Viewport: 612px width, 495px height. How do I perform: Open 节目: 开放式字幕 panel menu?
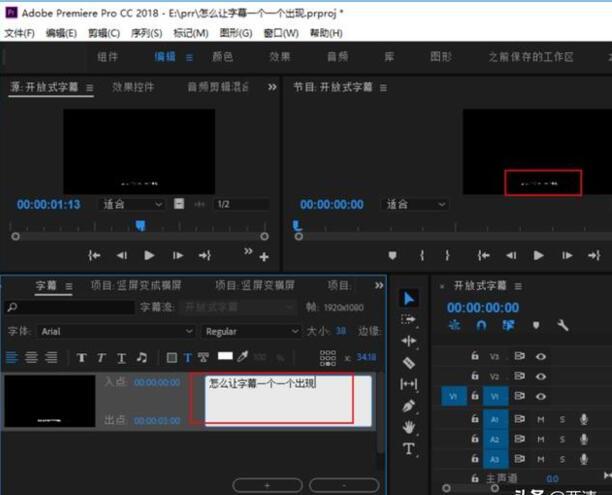(x=383, y=88)
